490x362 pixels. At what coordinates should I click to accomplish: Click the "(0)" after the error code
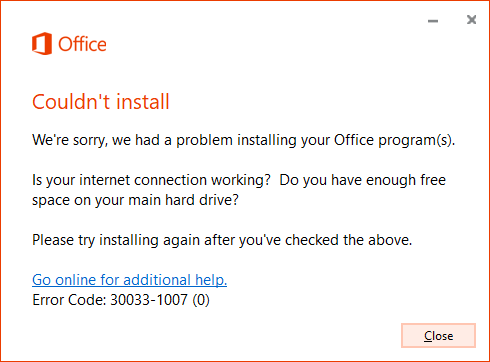pyautogui.click(x=201, y=300)
